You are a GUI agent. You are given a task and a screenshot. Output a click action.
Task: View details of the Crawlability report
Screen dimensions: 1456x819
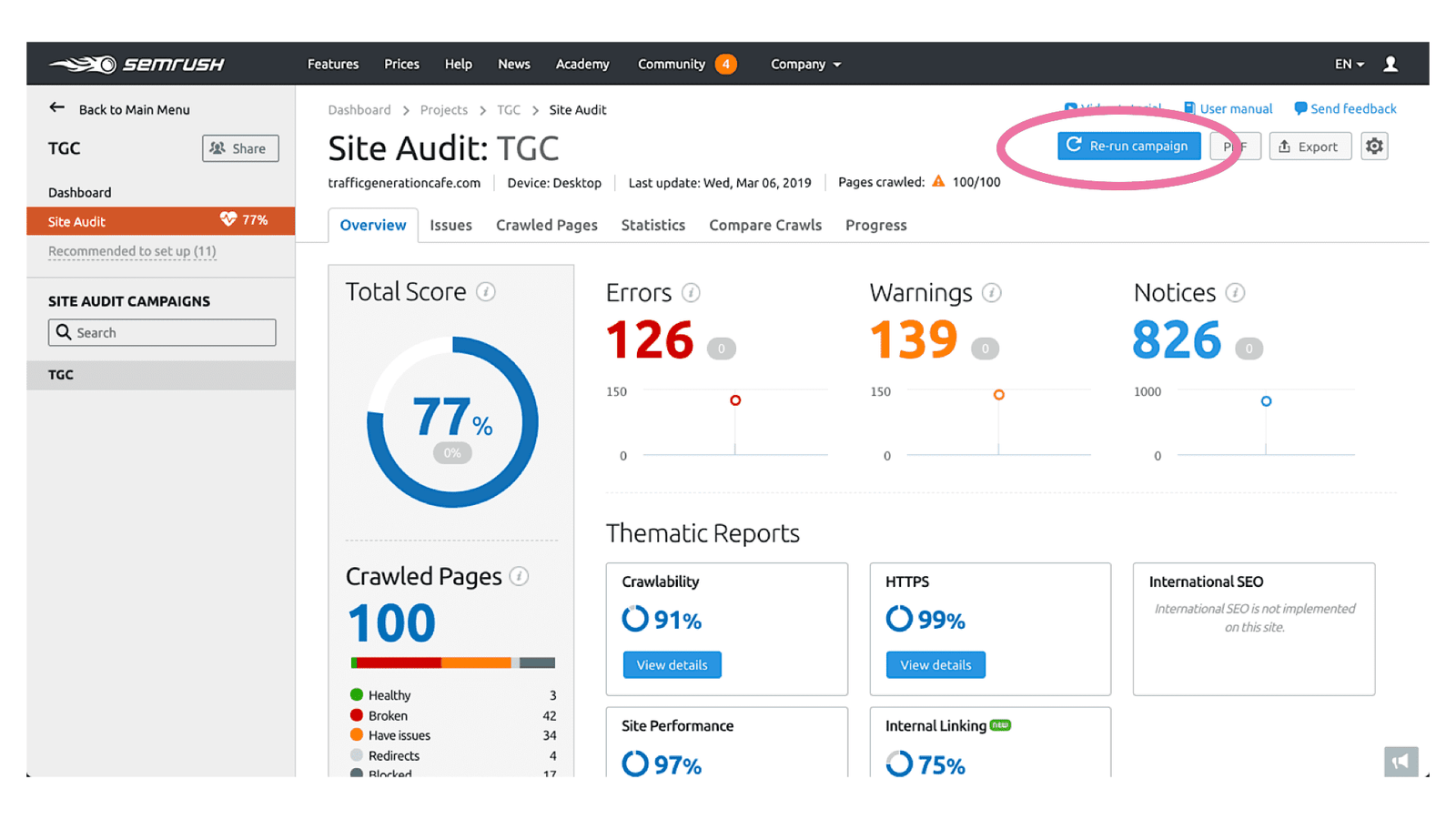click(672, 664)
